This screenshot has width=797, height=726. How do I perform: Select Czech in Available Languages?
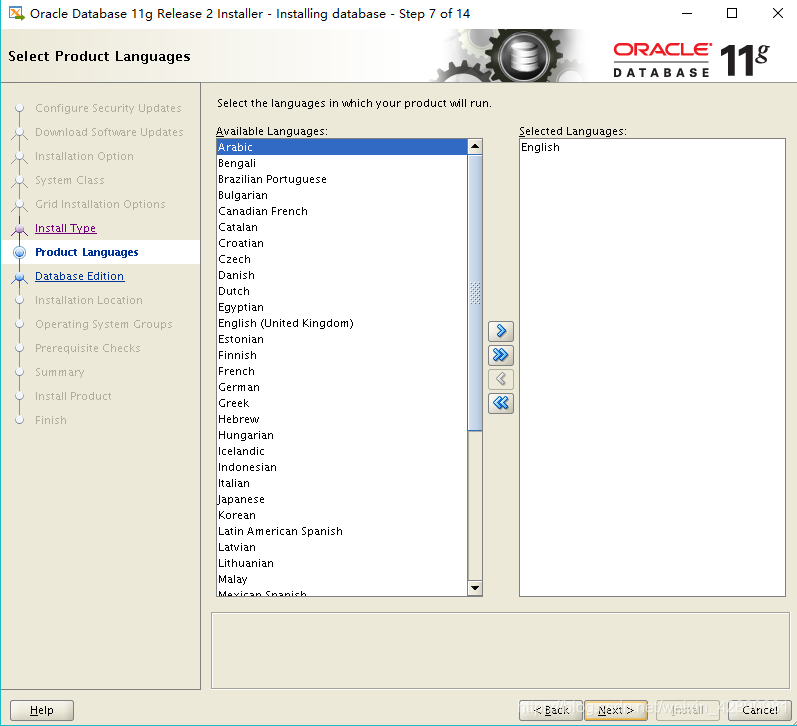[x=342, y=259]
